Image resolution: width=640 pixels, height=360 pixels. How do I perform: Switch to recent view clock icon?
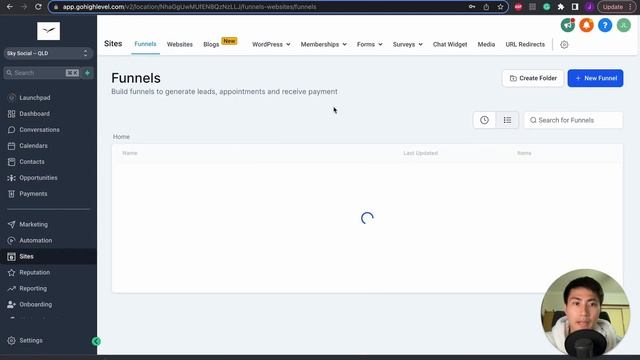484,120
